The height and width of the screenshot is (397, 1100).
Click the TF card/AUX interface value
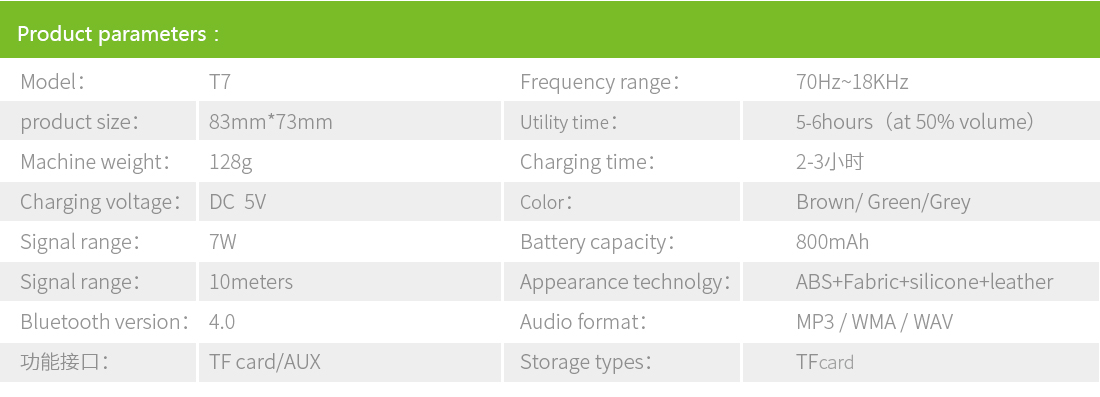[x=264, y=362]
